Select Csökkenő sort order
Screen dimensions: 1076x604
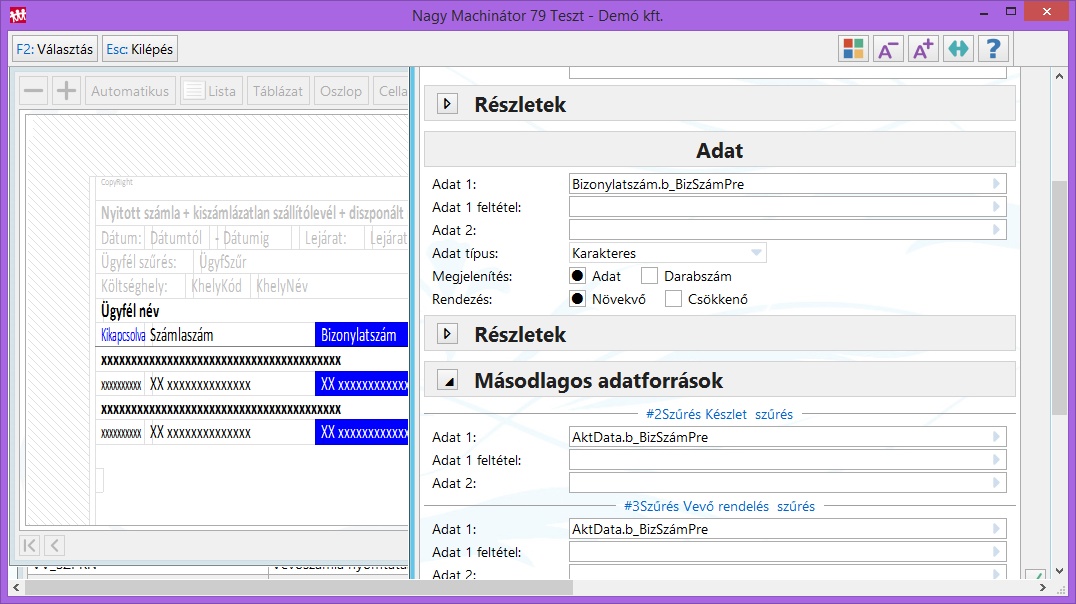pyautogui.click(x=673, y=299)
